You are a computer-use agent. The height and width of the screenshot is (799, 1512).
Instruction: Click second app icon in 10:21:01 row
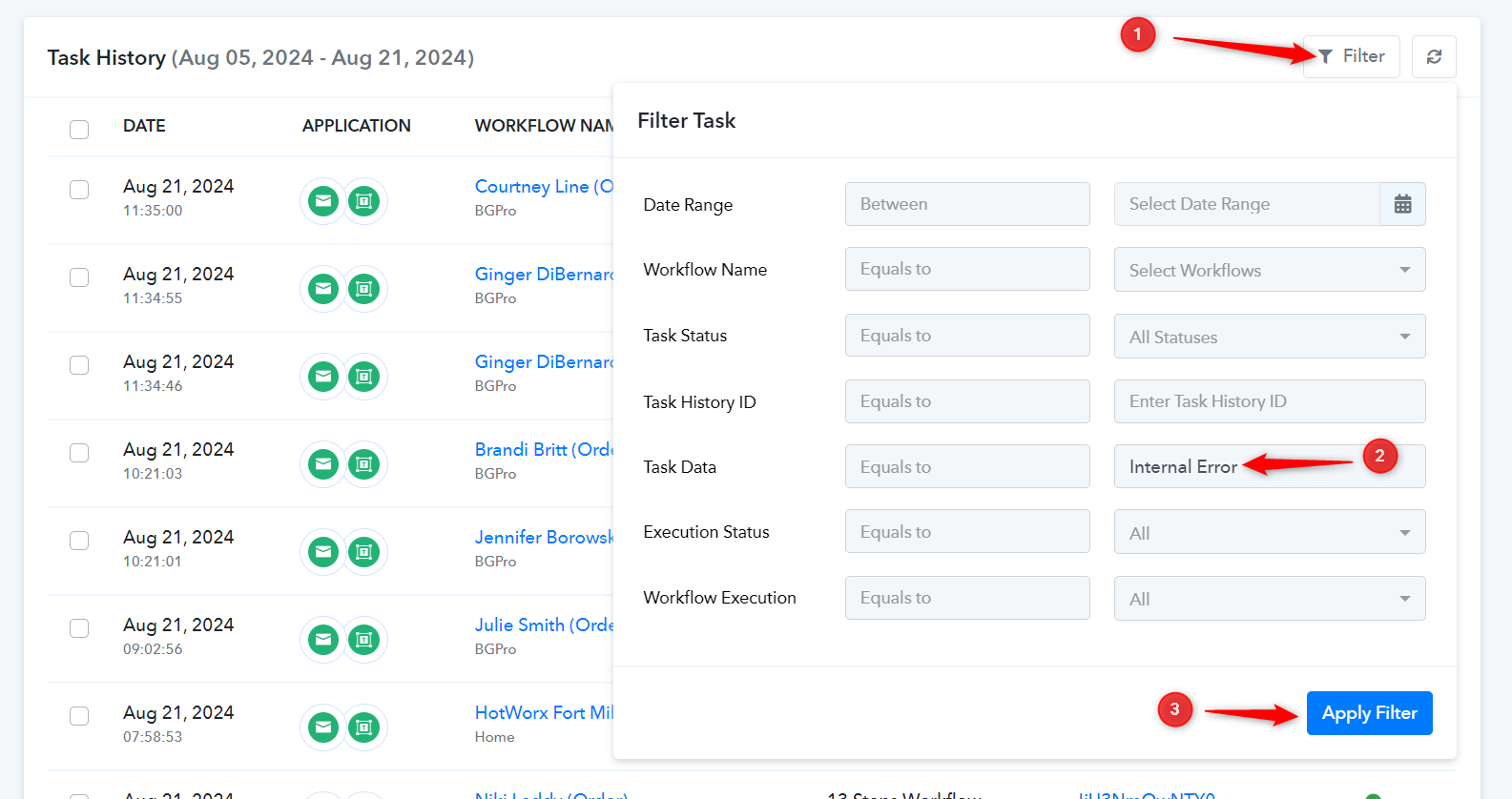tap(363, 552)
